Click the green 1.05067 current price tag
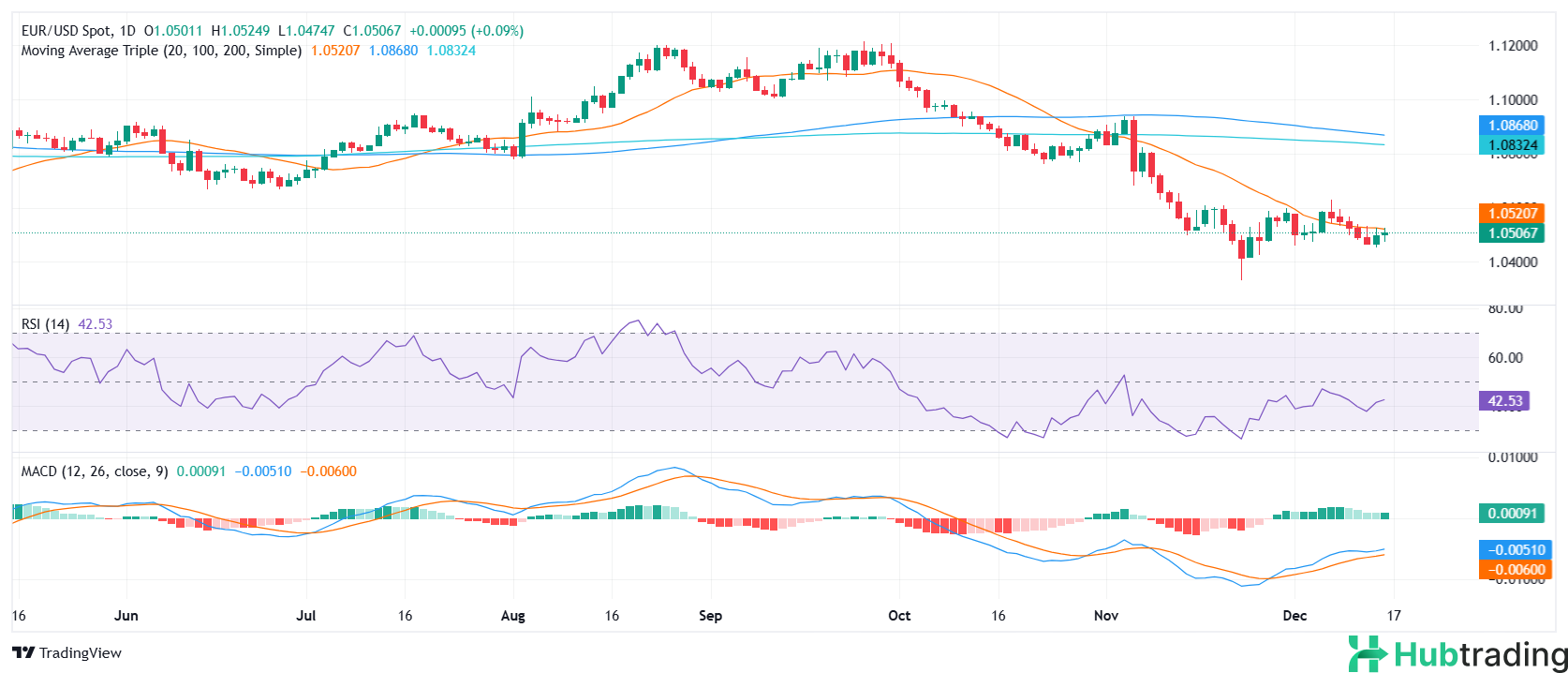Screen dimensions: 1568x673 (x=1511, y=233)
